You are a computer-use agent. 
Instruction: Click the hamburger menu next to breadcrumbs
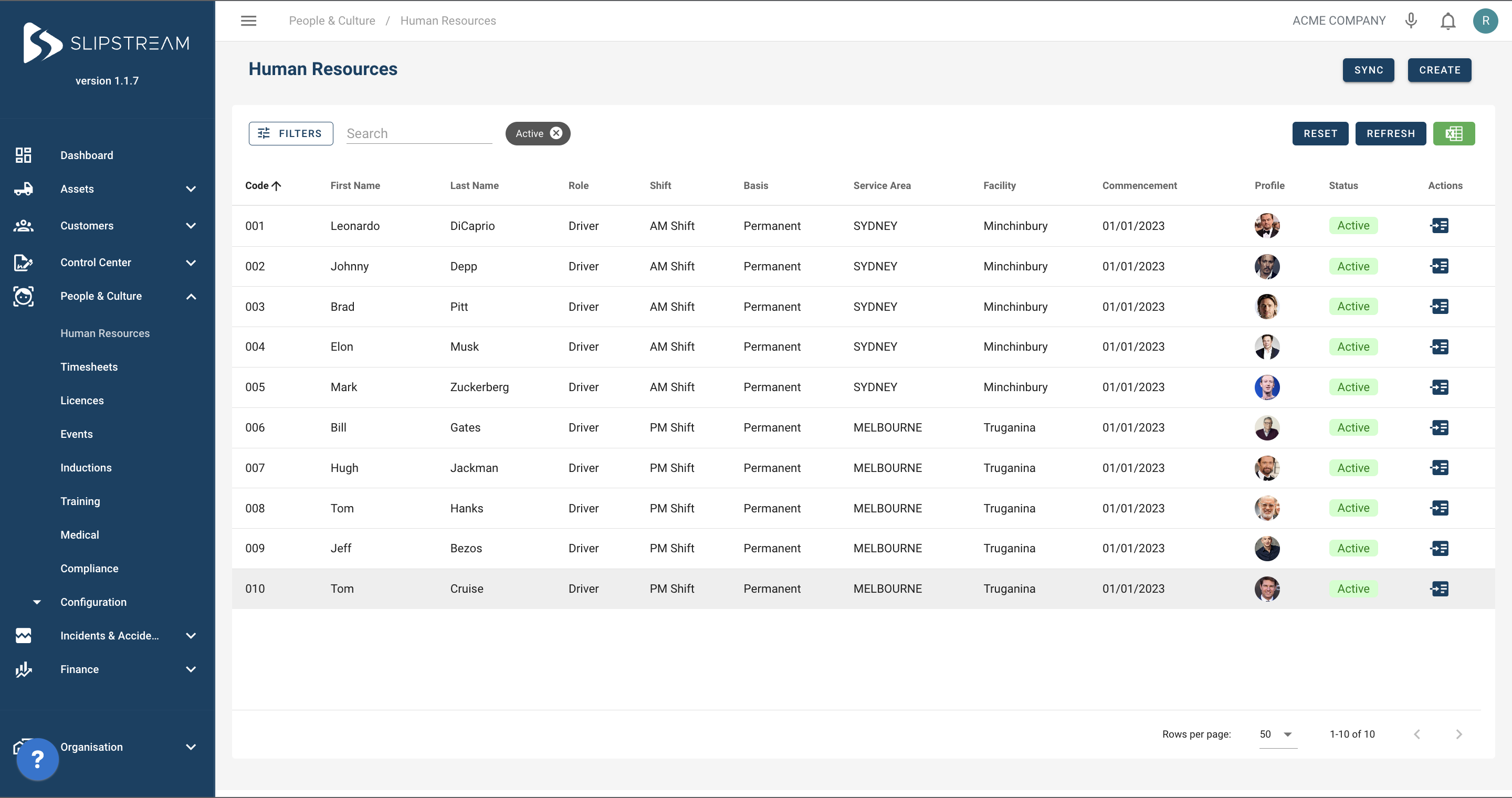[248, 20]
